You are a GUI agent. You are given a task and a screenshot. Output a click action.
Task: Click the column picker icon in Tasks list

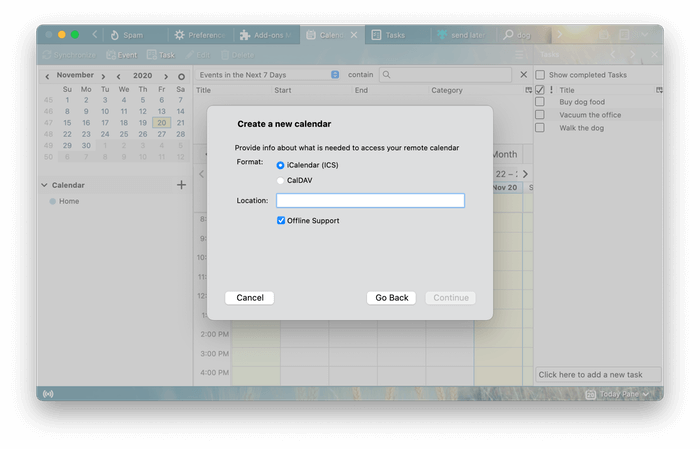click(658, 90)
